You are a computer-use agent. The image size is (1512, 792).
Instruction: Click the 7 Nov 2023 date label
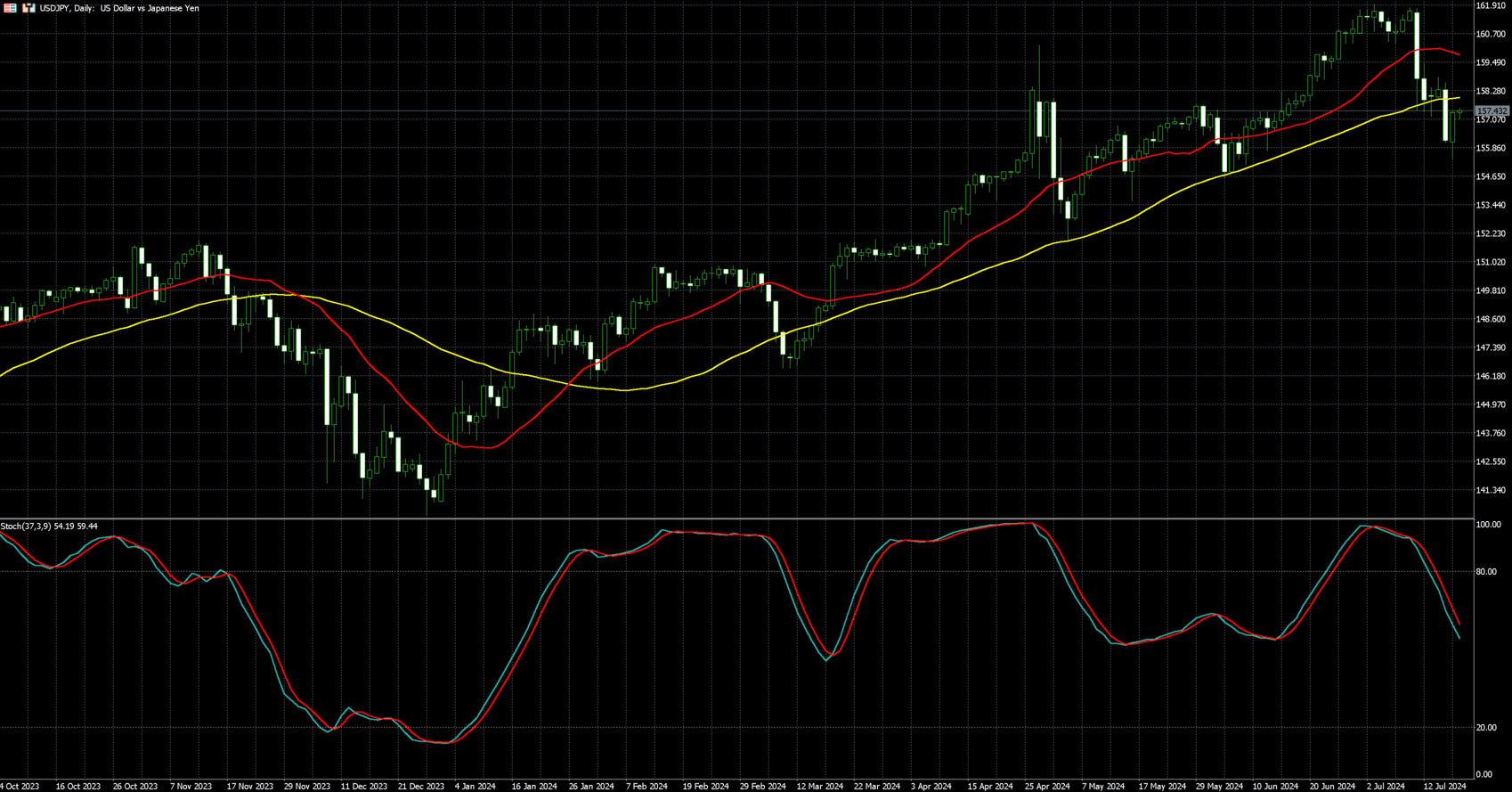[191, 787]
